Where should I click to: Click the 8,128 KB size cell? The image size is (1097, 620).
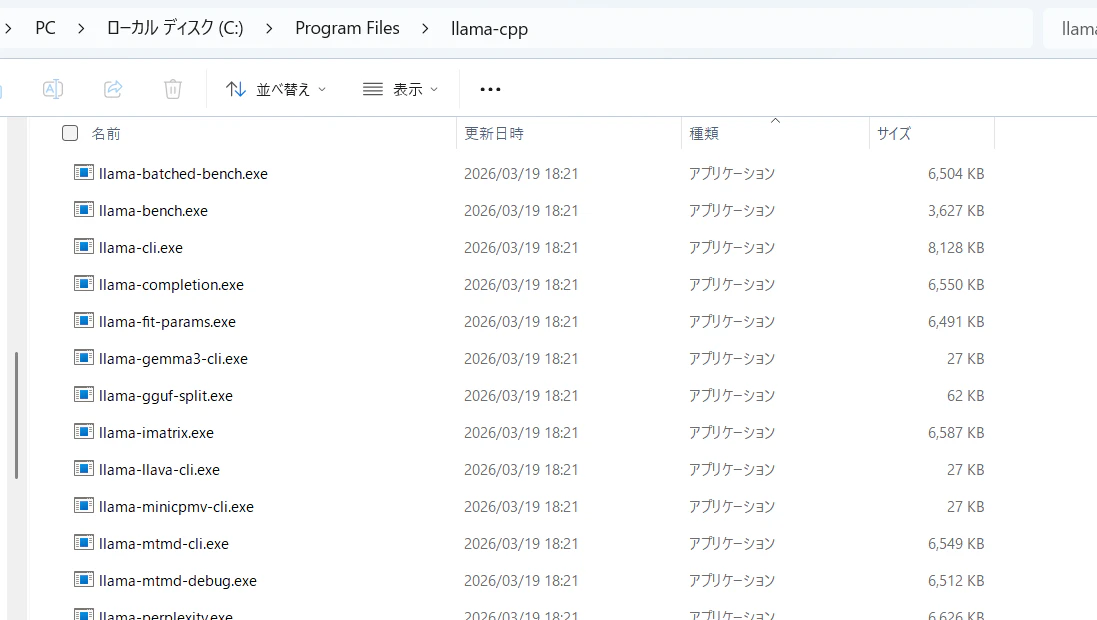pos(956,248)
